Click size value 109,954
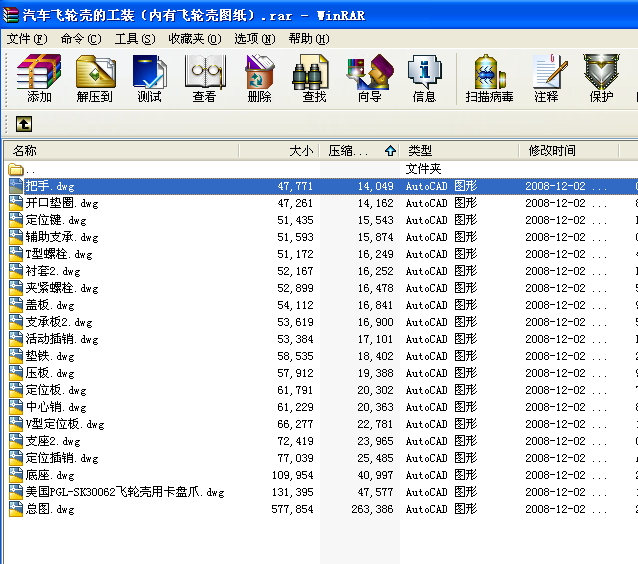Viewport: 638px width, 564px height. 292,475
